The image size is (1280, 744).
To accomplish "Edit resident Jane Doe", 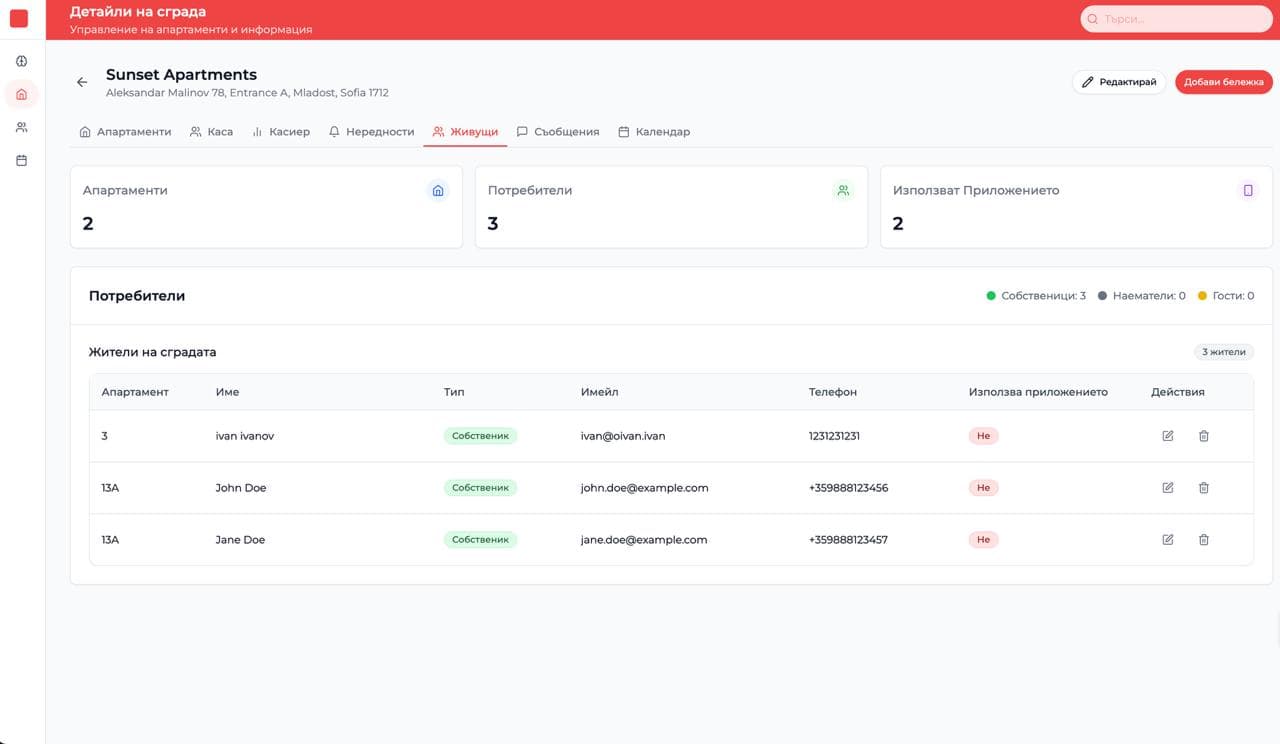I will tap(1168, 540).
